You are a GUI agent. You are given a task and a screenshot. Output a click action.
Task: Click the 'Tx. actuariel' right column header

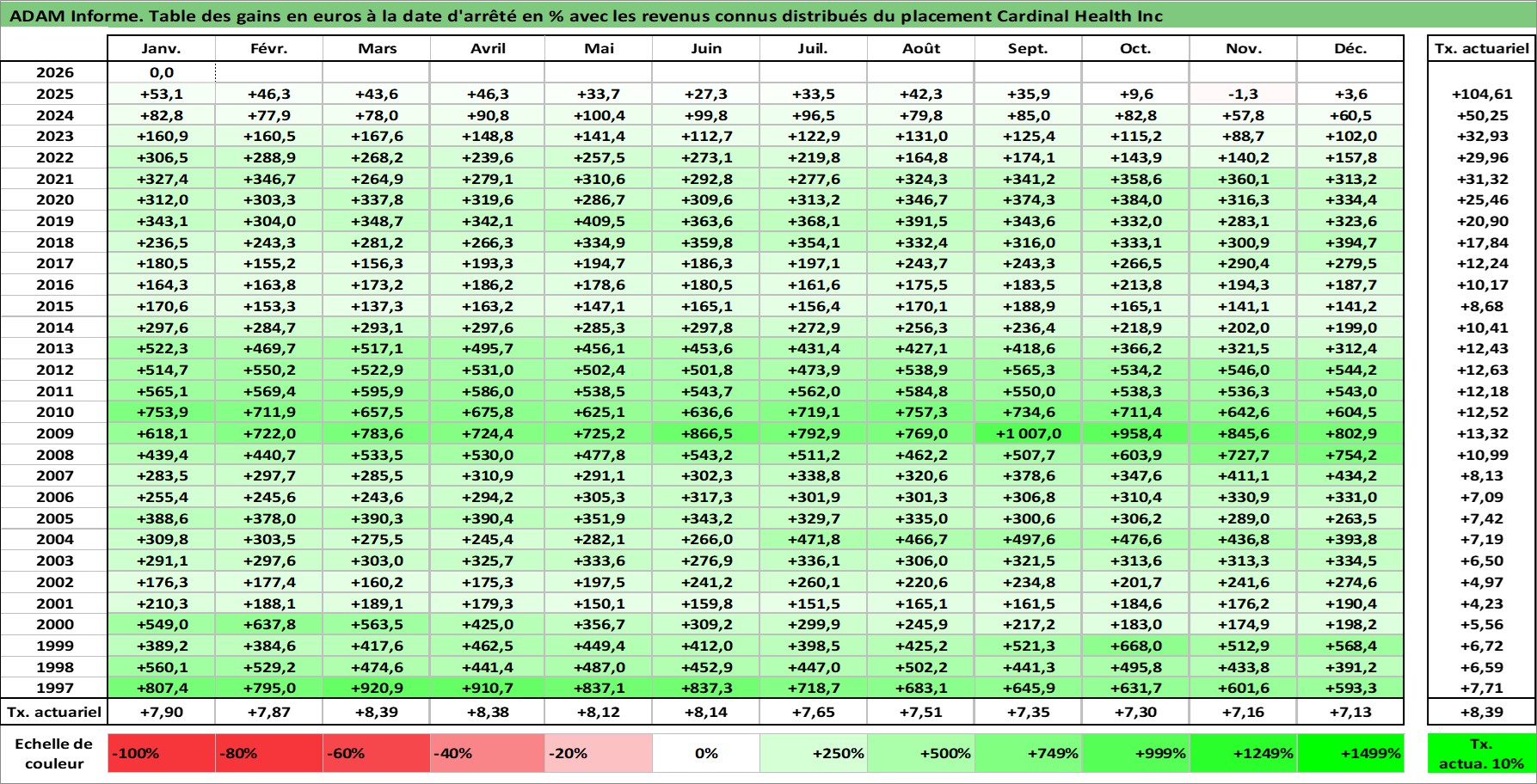tap(1481, 49)
